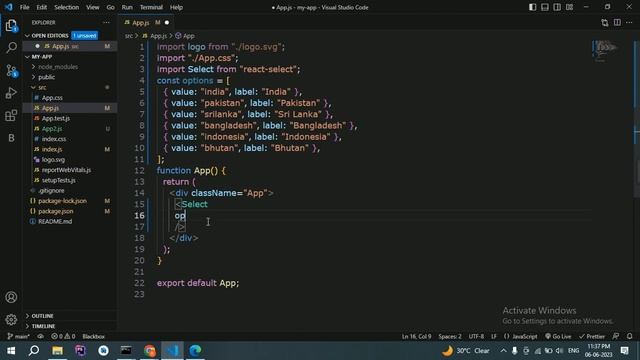The width and height of the screenshot is (640, 360).
Task: Click errors and warnings count in status bar
Action: coord(63,336)
